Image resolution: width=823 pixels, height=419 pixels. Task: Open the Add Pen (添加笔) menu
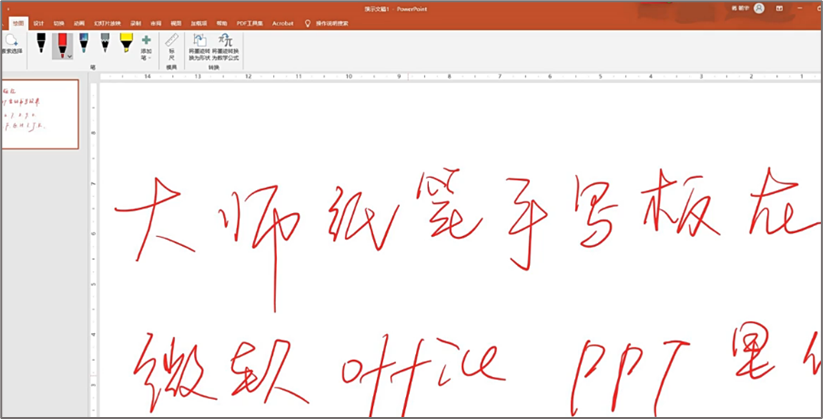[x=146, y=47]
